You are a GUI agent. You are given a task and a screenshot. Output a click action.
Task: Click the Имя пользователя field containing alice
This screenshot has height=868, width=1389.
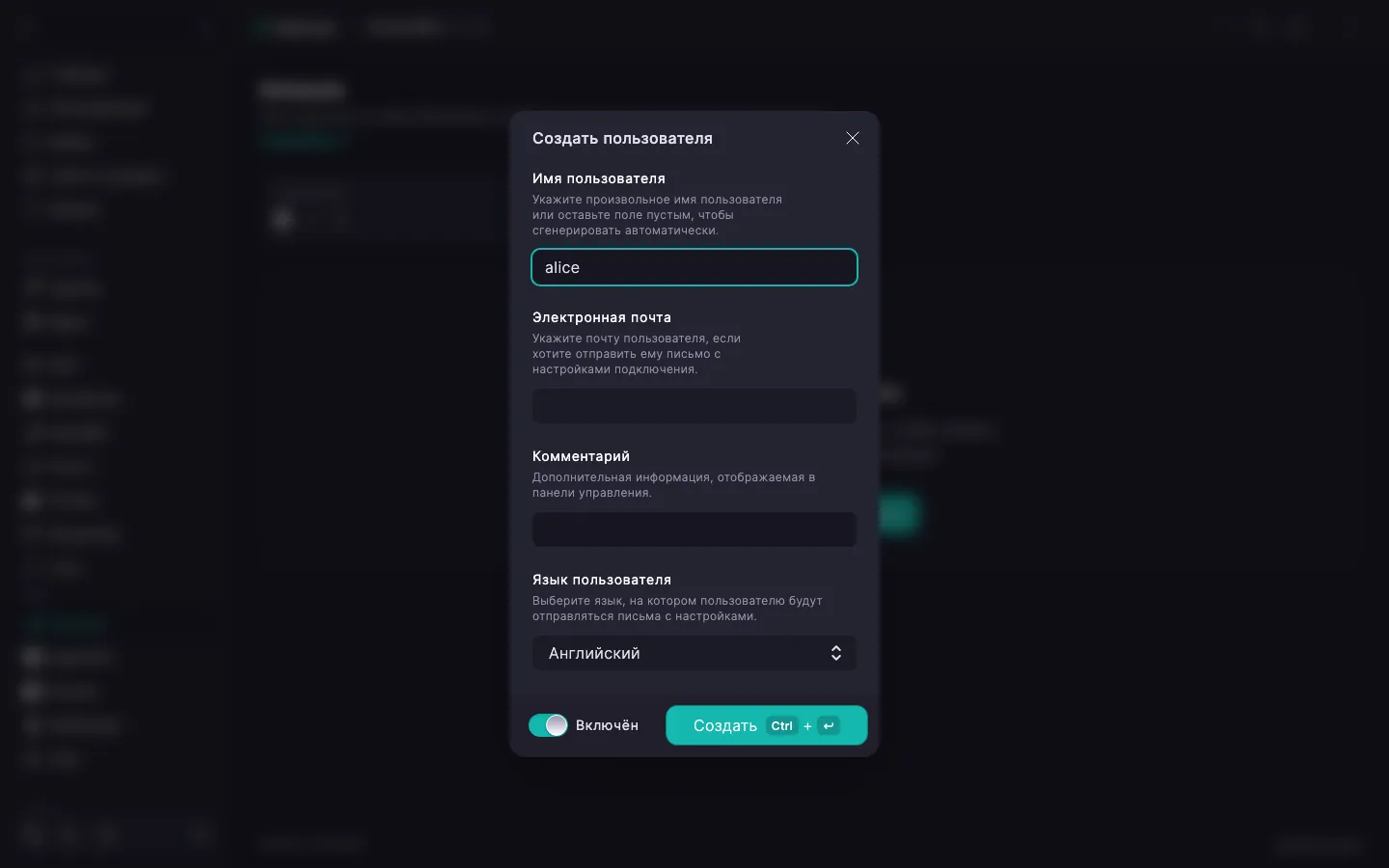[694, 267]
